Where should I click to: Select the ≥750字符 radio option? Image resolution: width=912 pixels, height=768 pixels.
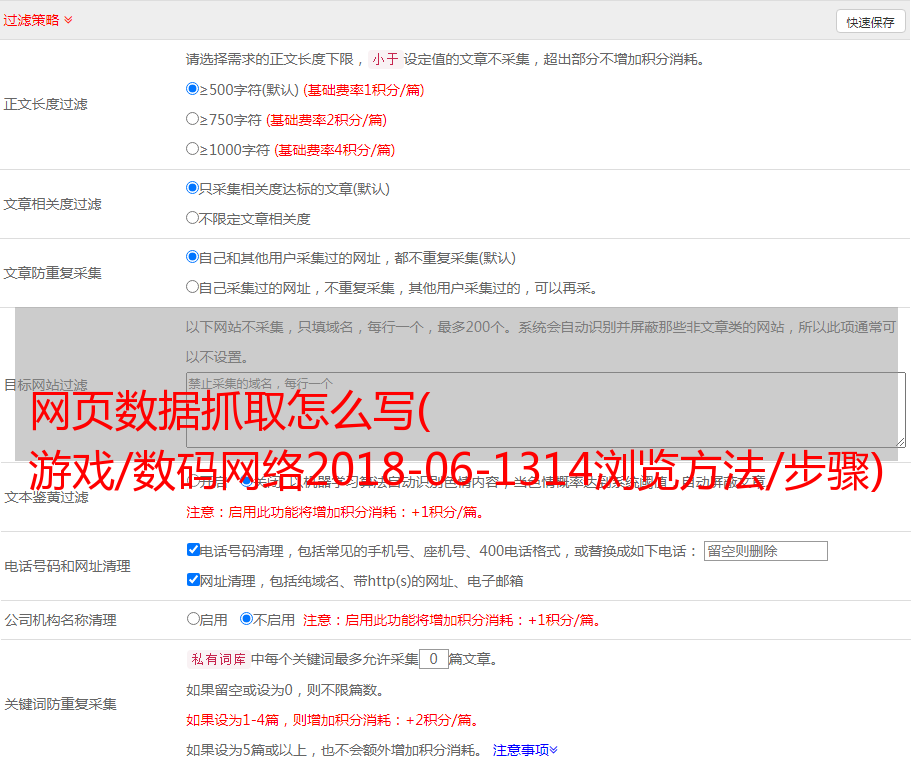[x=192, y=119]
